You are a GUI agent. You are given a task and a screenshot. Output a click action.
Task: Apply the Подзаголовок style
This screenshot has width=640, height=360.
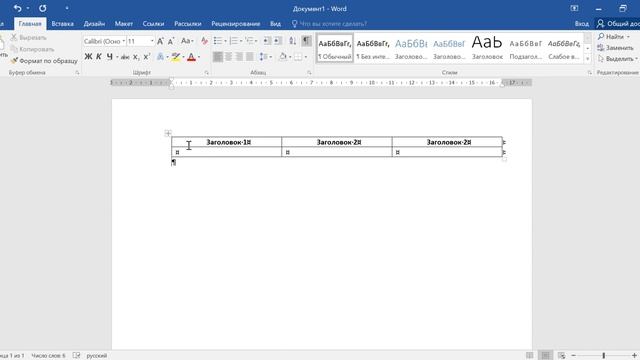[x=526, y=48]
